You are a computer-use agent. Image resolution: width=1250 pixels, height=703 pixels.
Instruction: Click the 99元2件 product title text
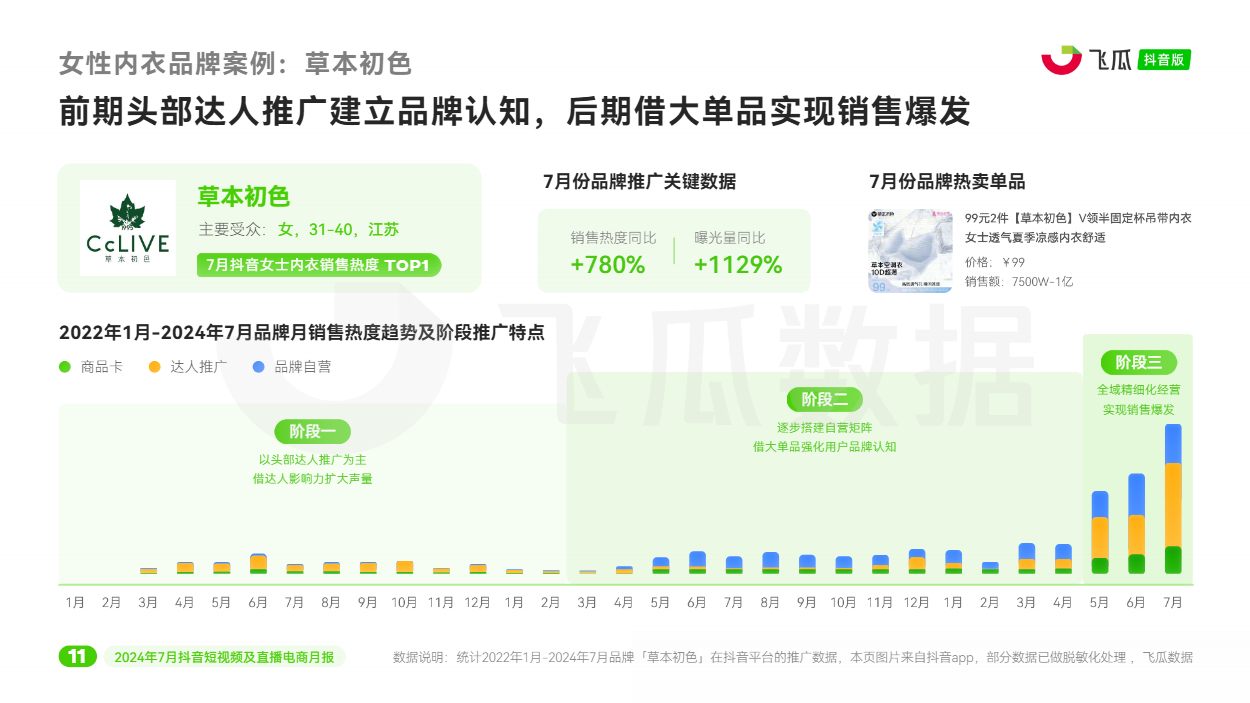pos(1078,227)
